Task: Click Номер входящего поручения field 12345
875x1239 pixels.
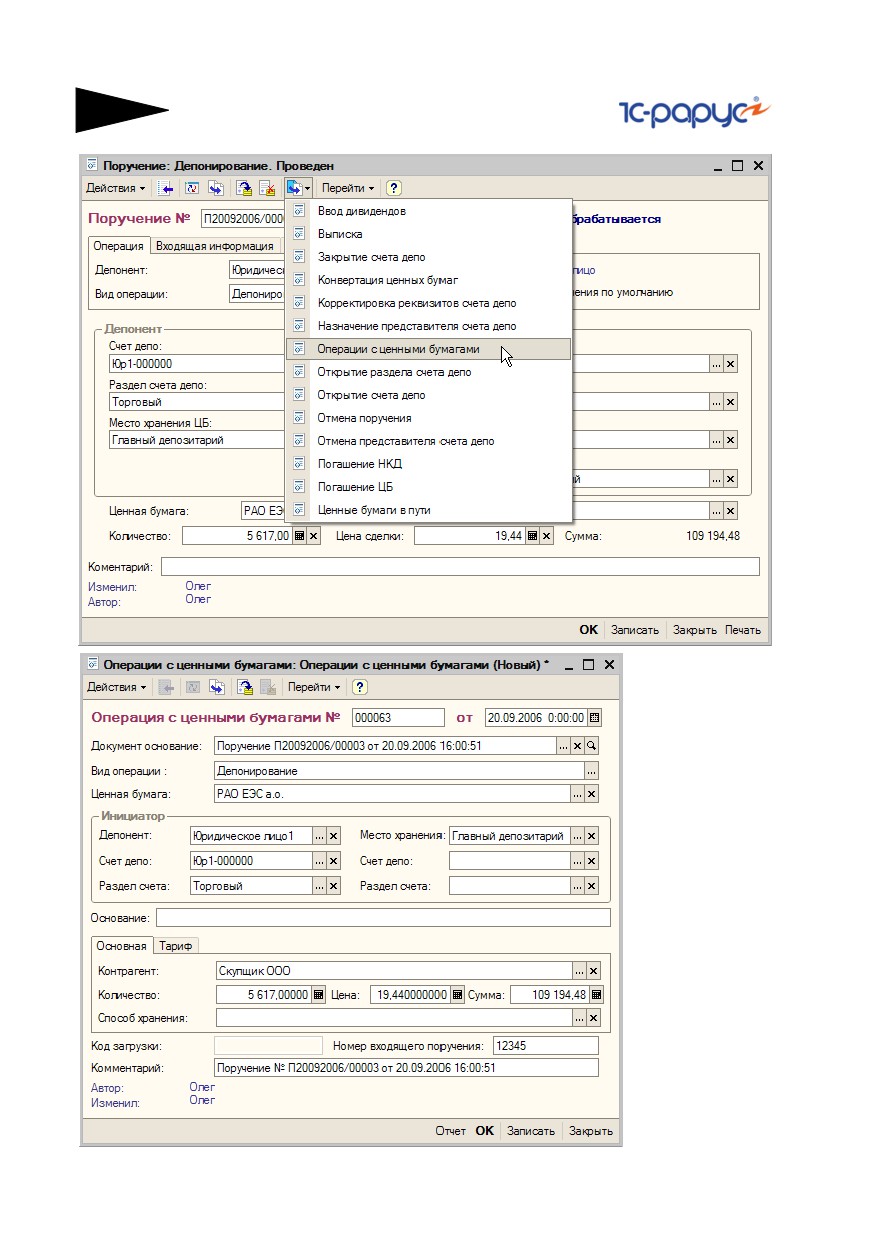Action: [x=544, y=1046]
